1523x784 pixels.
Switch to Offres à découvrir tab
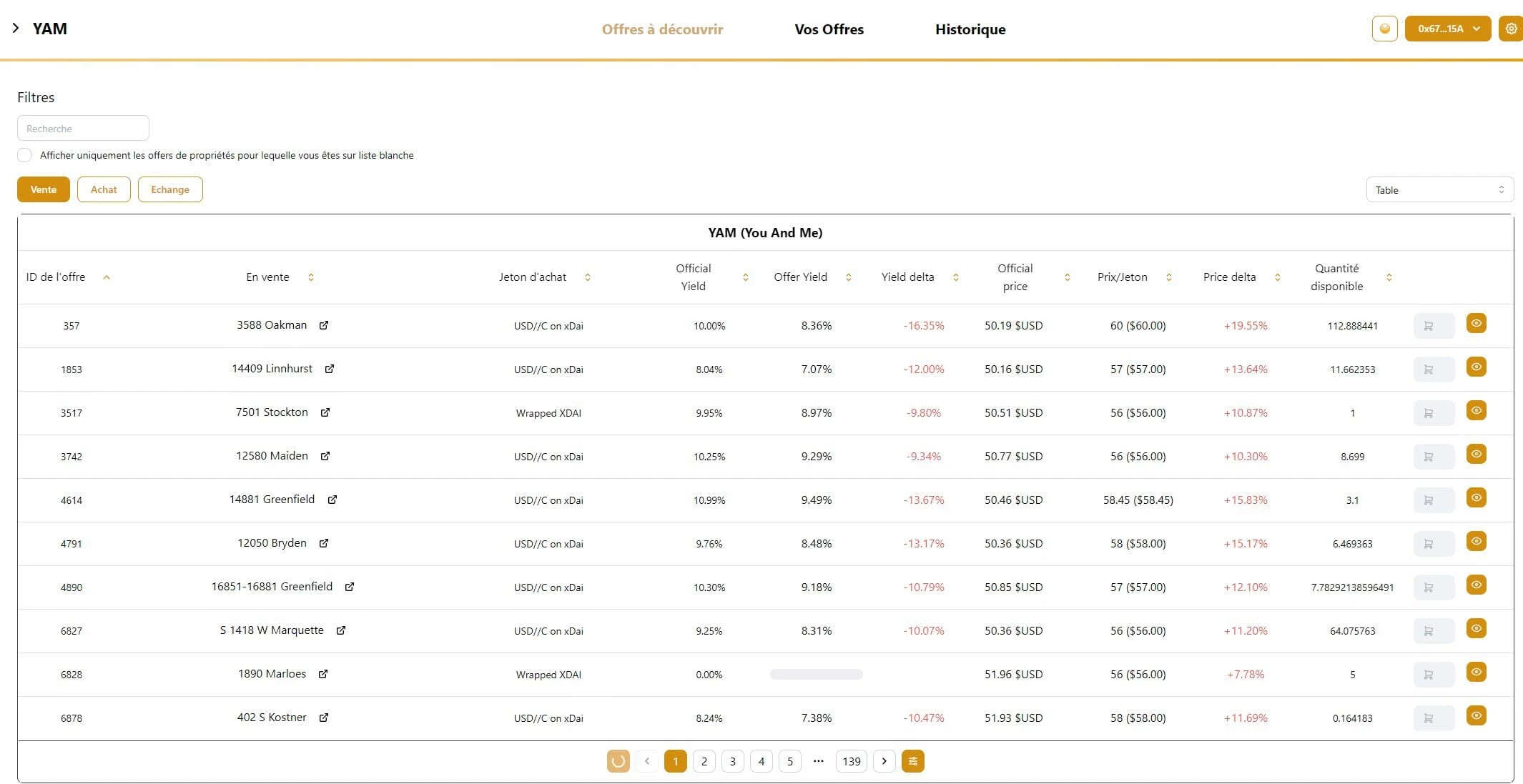(662, 29)
